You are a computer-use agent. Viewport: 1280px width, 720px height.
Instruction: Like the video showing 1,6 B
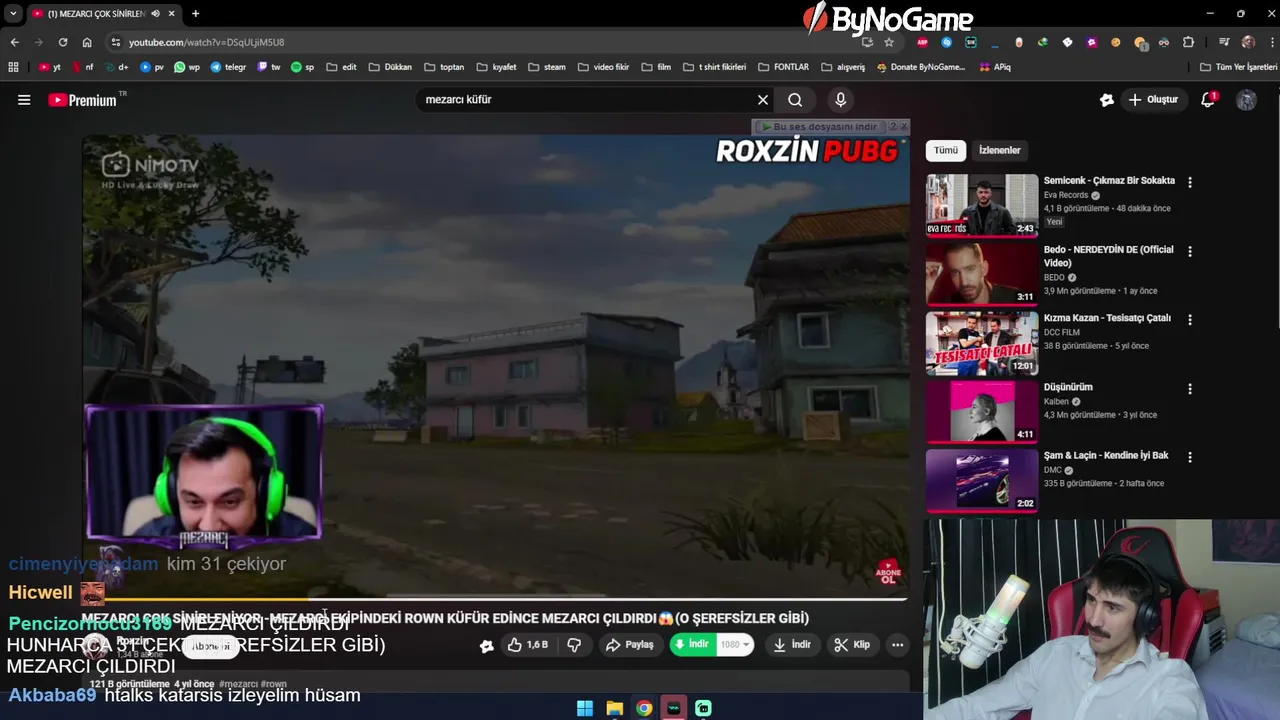point(529,645)
